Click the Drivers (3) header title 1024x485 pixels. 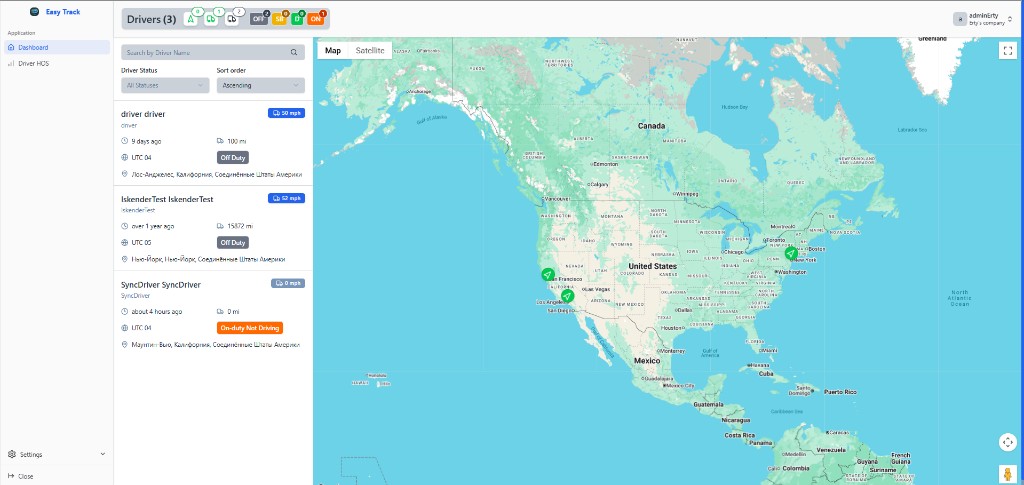(152, 20)
